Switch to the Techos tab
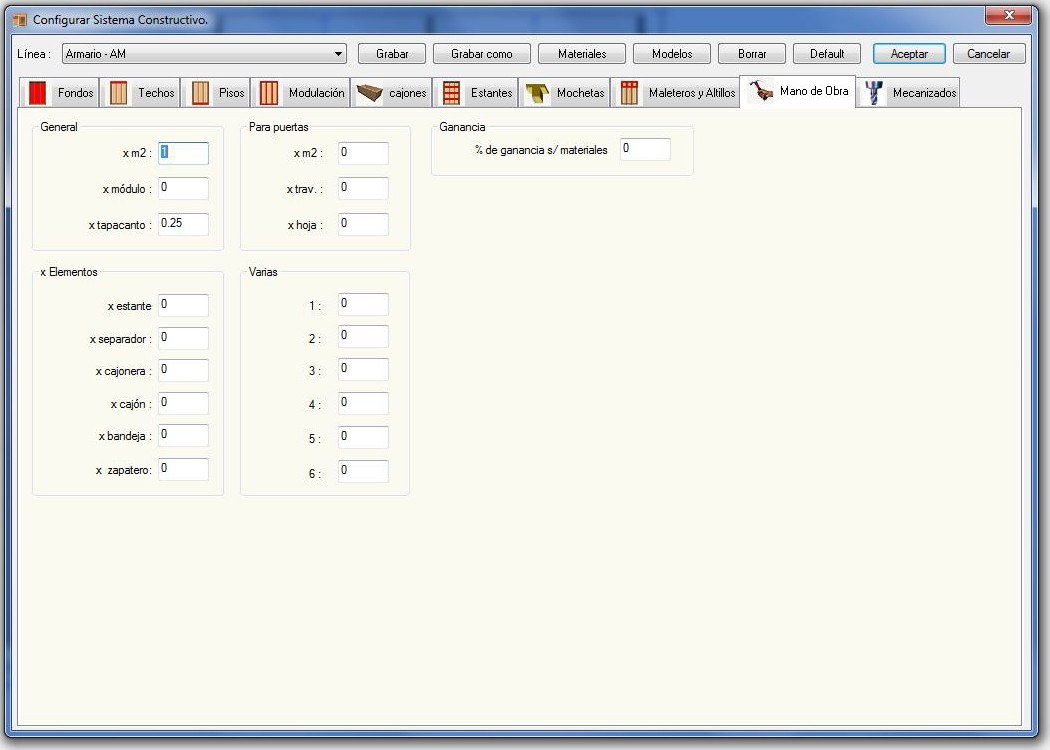This screenshot has height=750, width=1050. click(x=141, y=93)
